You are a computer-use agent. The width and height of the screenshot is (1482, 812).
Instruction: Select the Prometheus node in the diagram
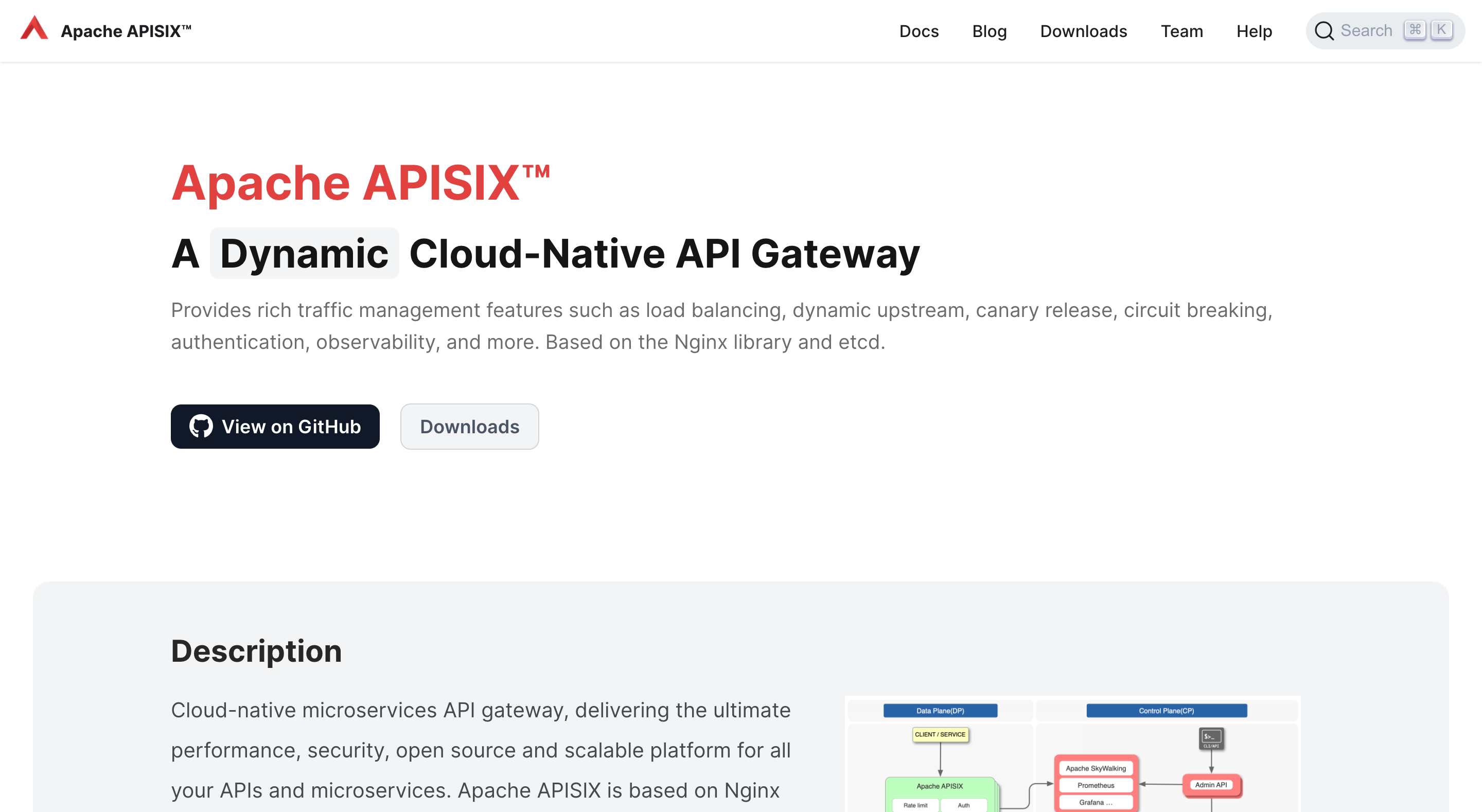click(1096, 785)
